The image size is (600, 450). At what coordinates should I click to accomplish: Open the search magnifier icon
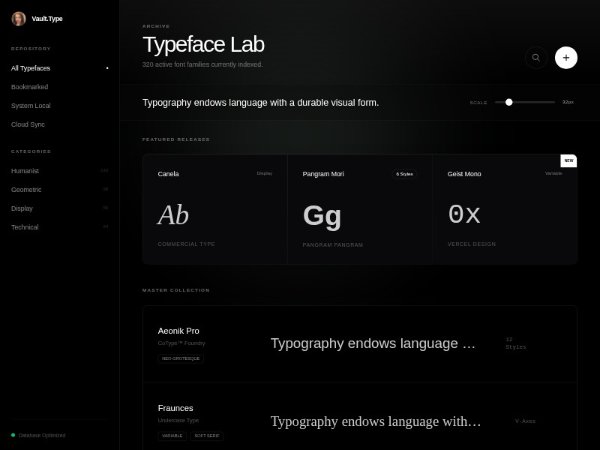point(536,58)
